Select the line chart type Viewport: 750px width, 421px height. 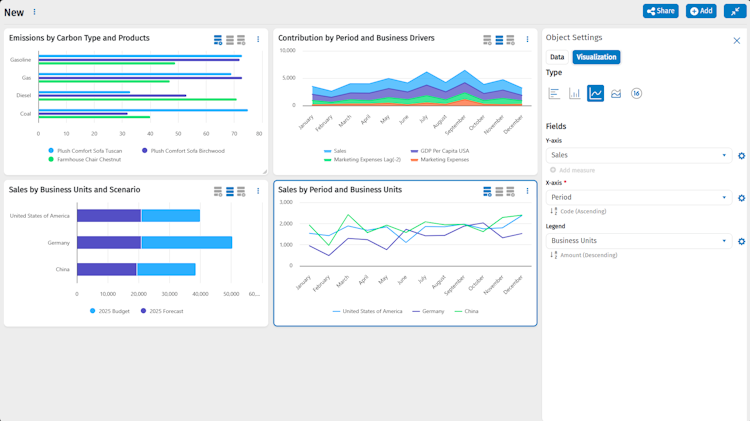tap(596, 93)
